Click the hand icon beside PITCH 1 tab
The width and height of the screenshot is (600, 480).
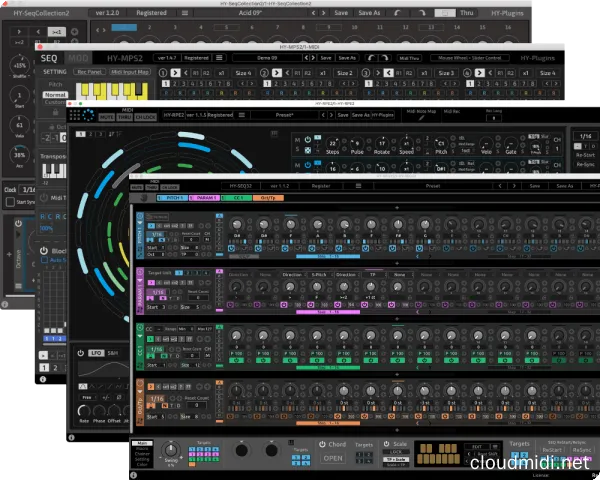click(x=143, y=198)
